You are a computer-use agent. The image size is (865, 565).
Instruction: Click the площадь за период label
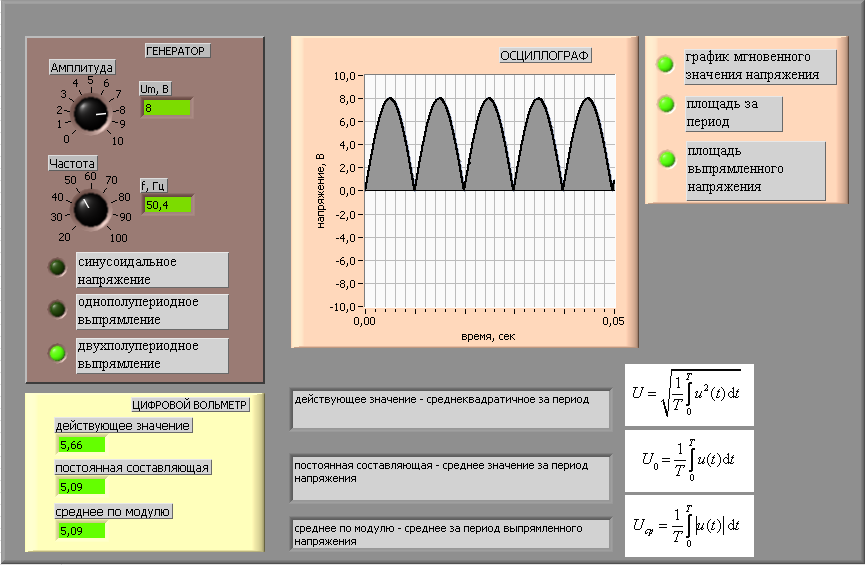[734, 114]
